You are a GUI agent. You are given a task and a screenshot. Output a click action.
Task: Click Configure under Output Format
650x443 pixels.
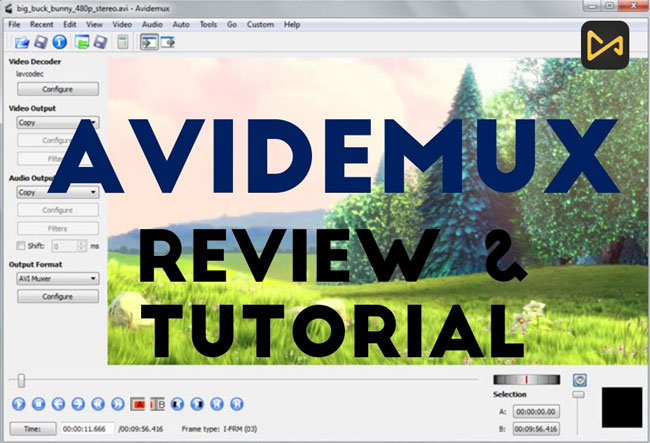click(58, 296)
